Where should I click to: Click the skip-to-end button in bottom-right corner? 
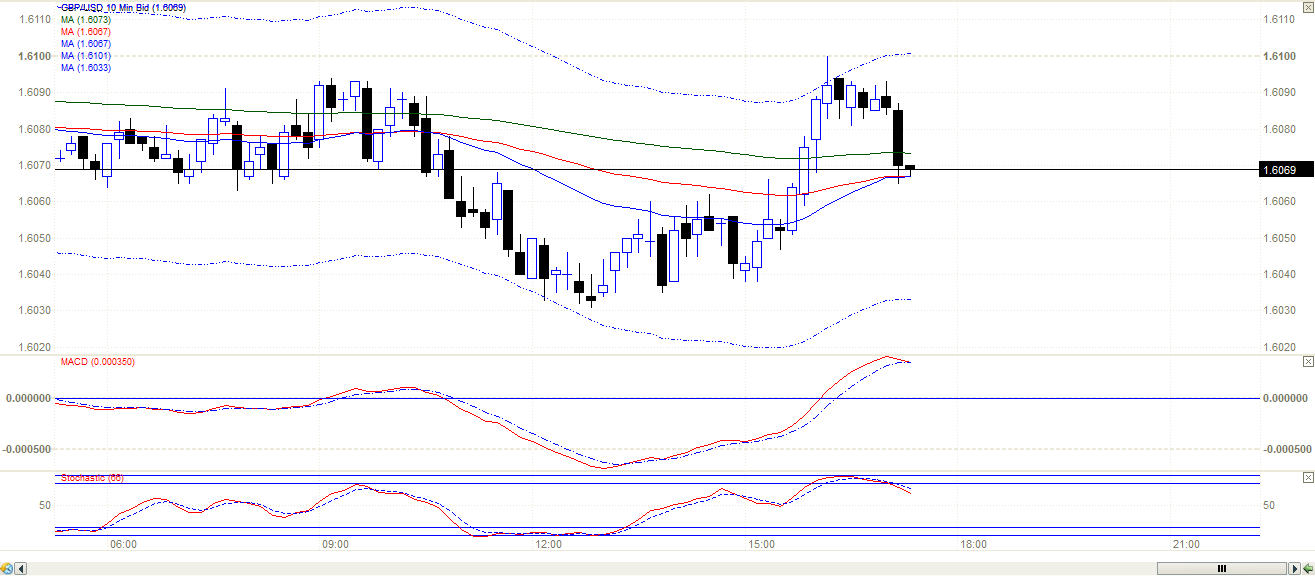tap(1307, 569)
